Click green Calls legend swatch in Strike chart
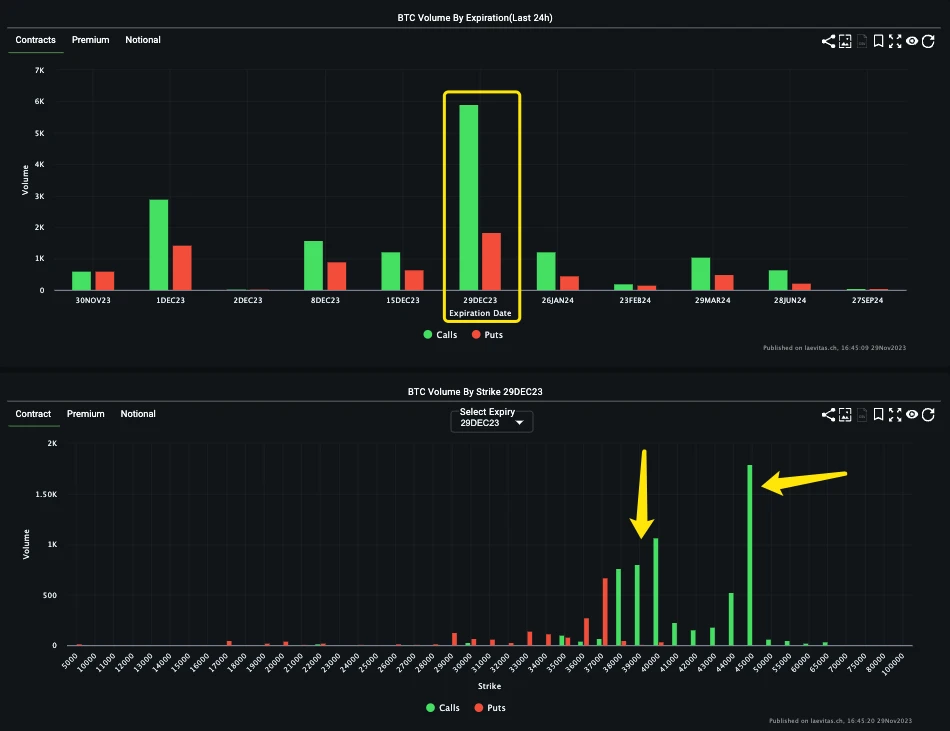Viewport: 950px width, 731px height. (x=429, y=708)
